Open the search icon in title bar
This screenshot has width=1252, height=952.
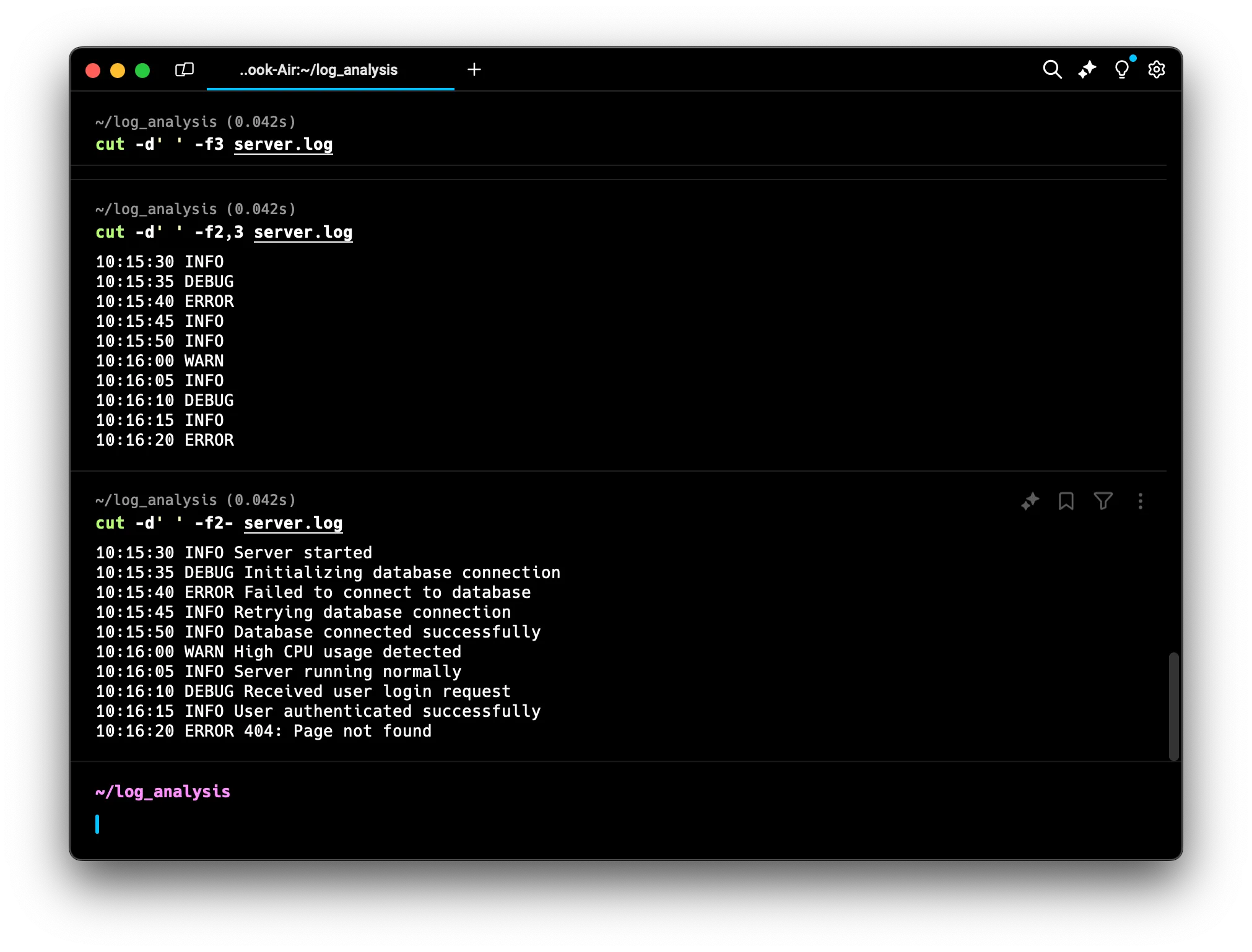(x=1052, y=69)
